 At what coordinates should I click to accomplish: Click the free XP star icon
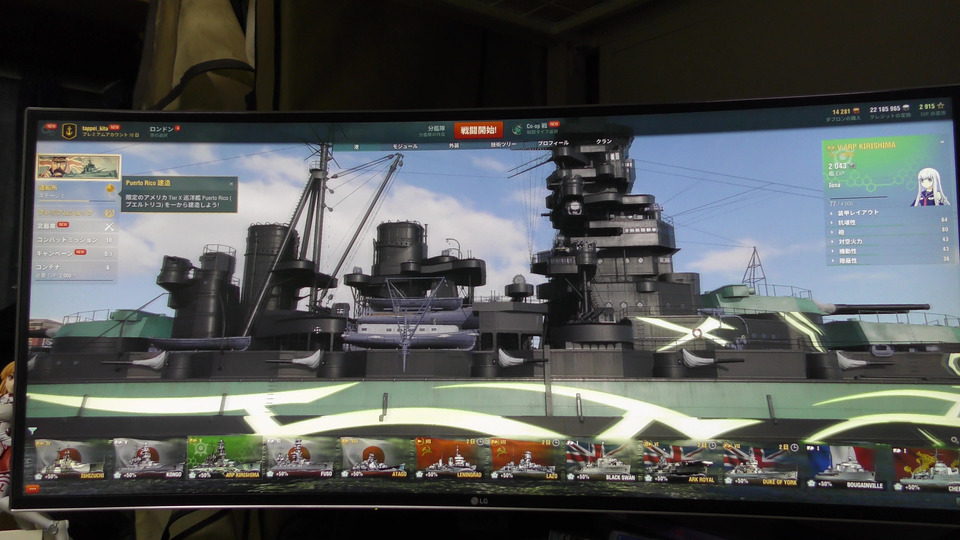point(941,105)
